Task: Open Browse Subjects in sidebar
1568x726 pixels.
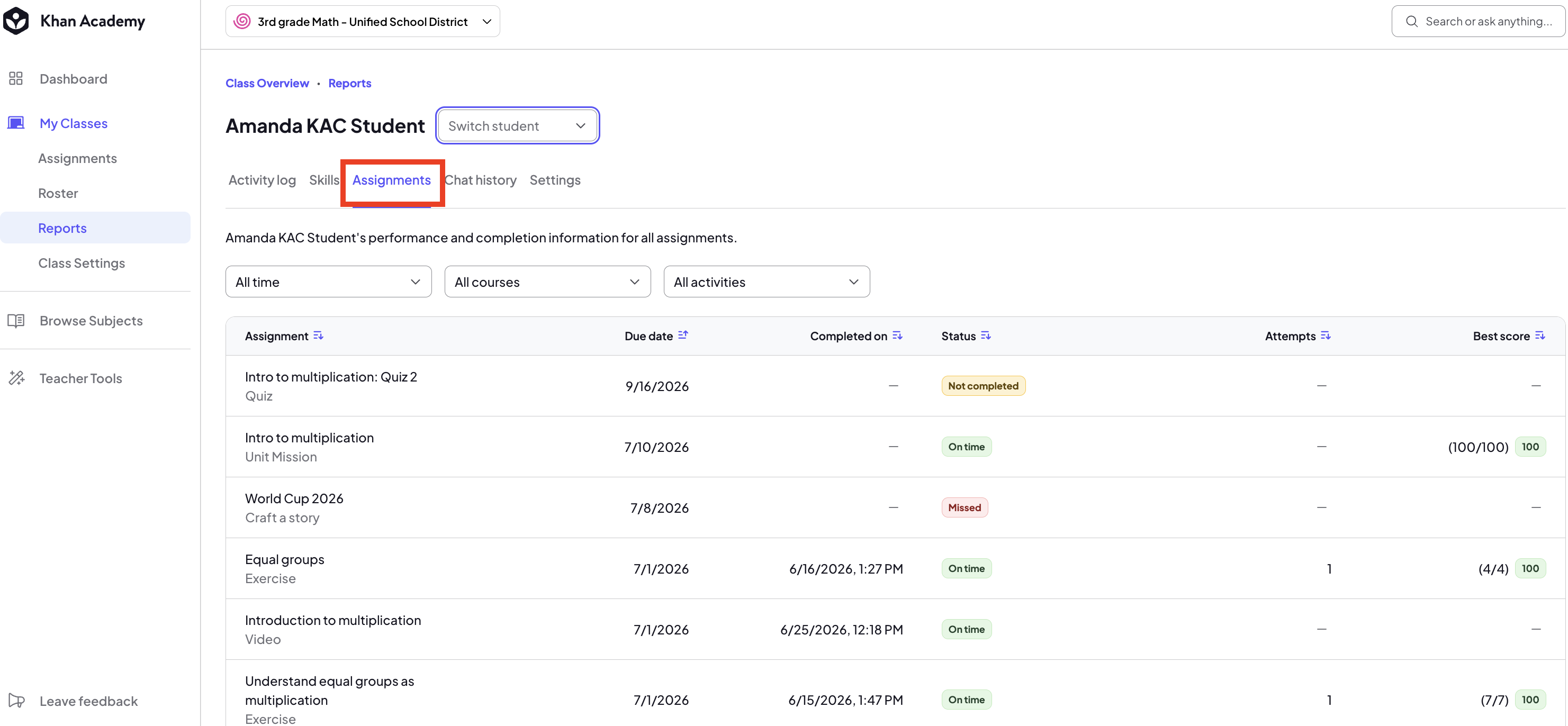Action: point(91,321)
